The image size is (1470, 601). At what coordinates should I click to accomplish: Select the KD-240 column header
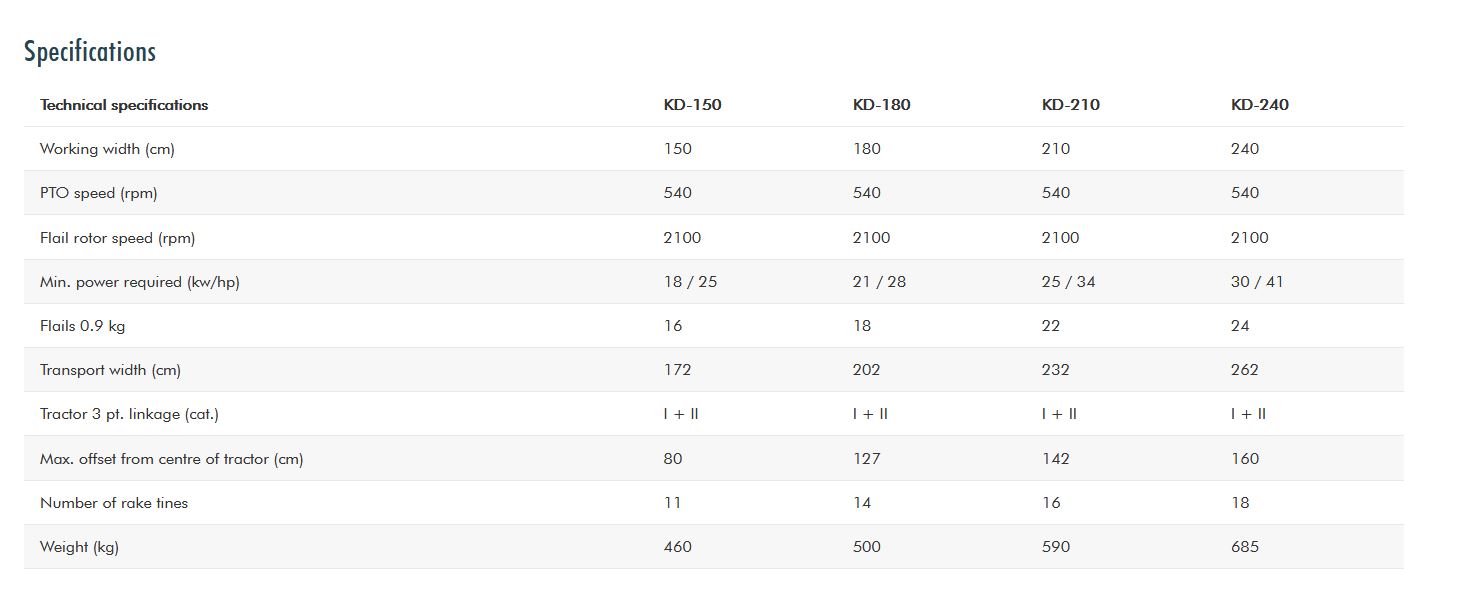click(x=1259, y=105)
